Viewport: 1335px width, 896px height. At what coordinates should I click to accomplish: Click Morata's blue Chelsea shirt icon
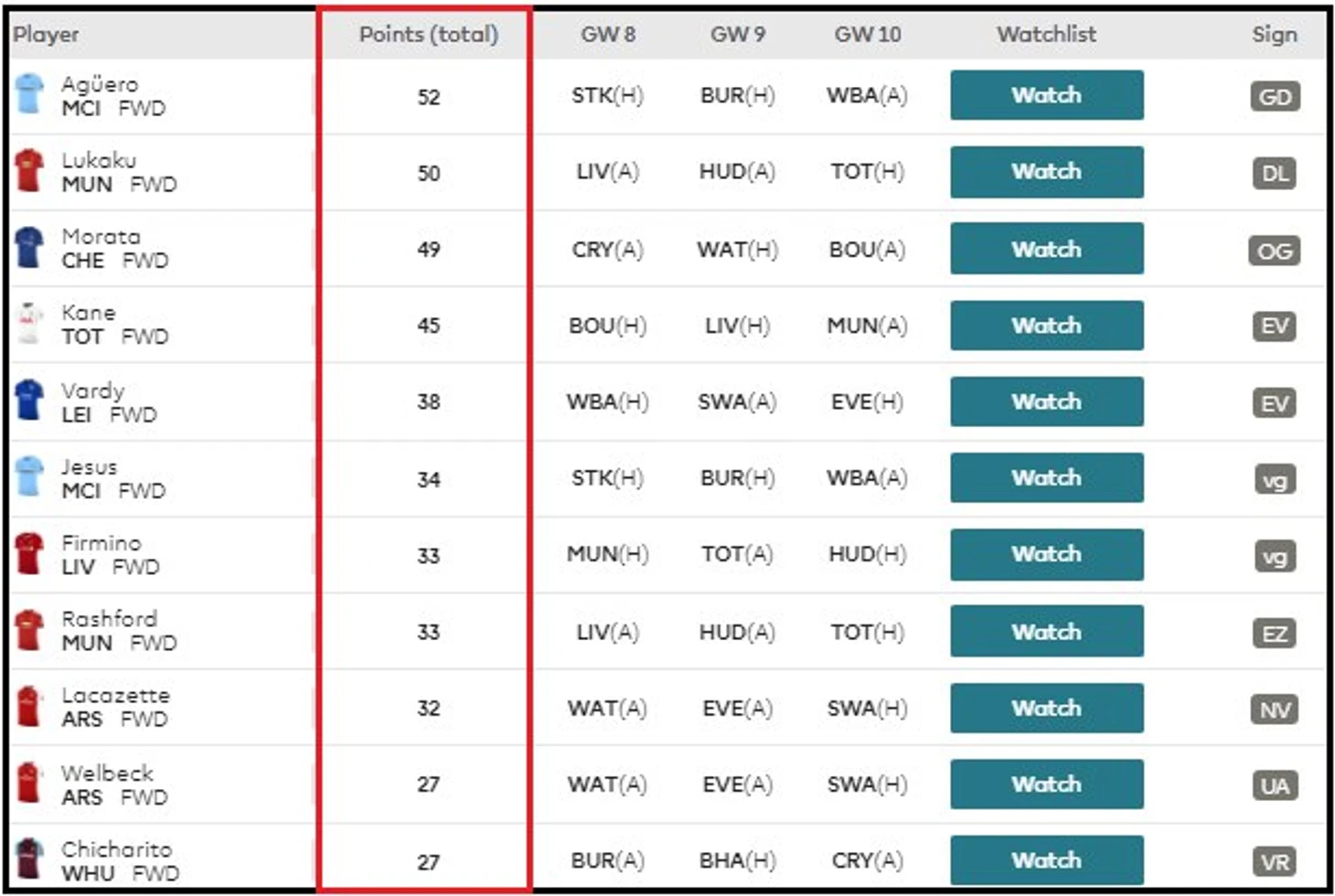[29, 248]
